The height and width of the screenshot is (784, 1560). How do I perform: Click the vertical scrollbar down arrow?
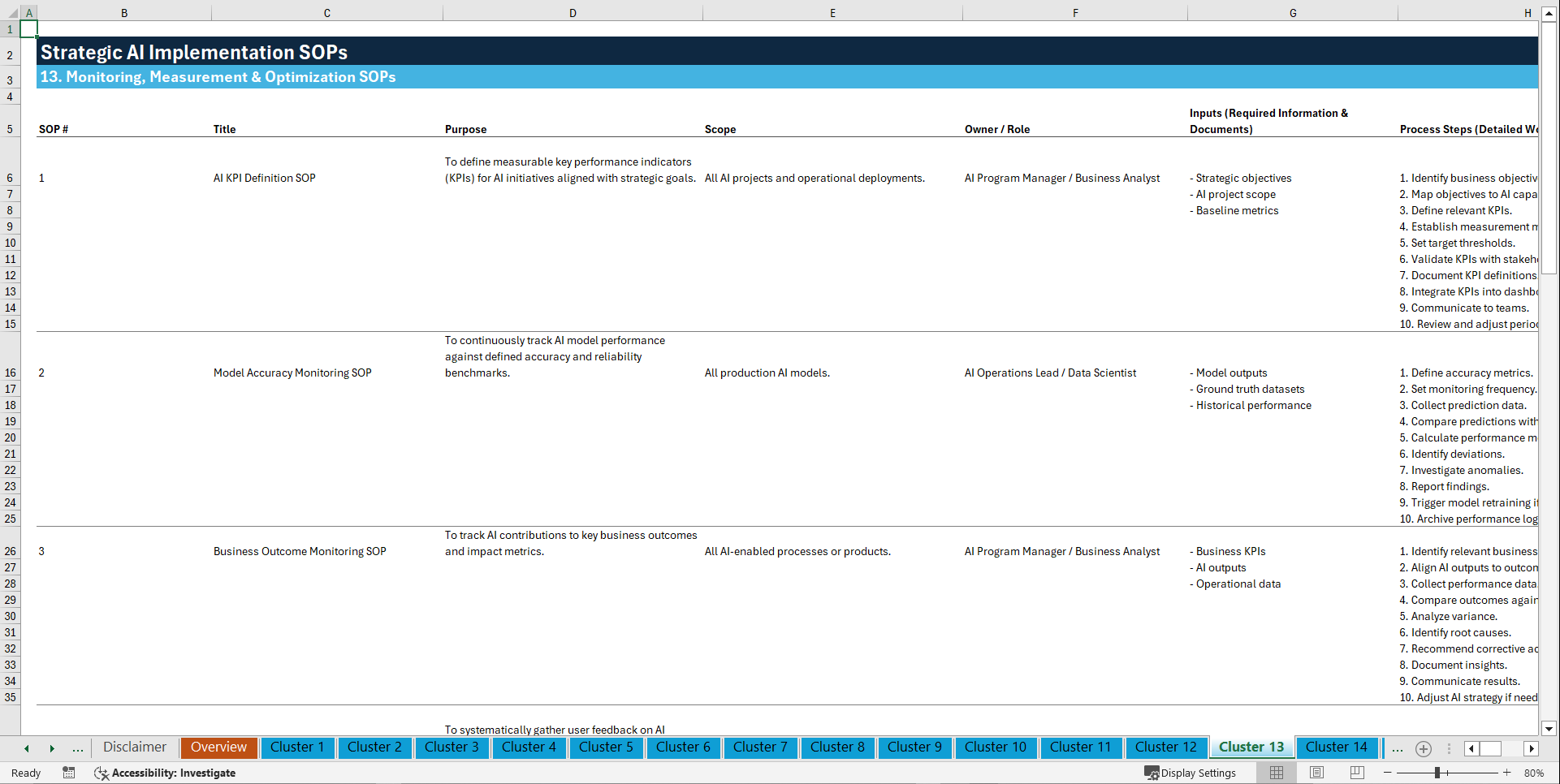point(1549,729)
